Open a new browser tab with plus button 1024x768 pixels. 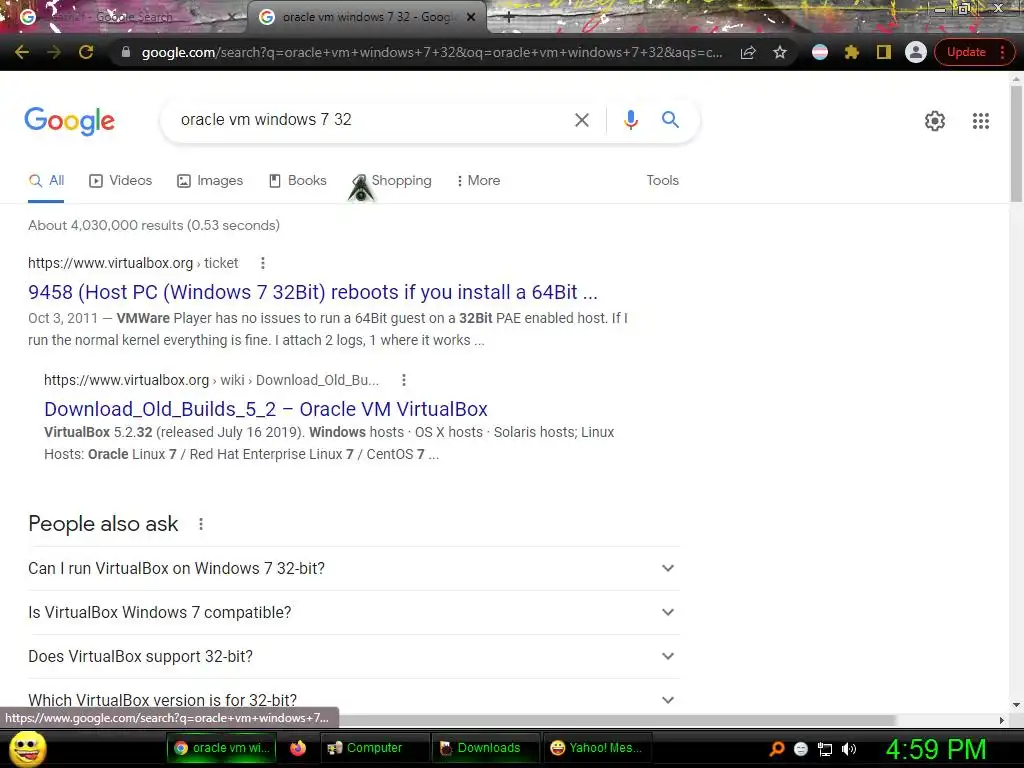point(509,17)
